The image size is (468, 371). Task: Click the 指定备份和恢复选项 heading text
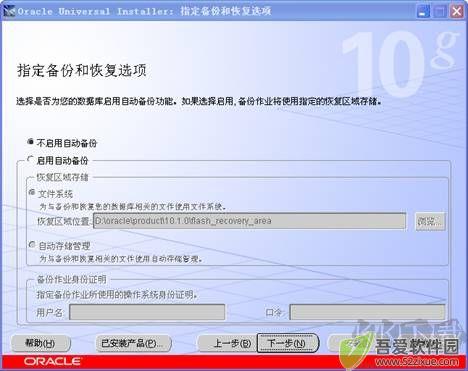click(x=82, y=71)
